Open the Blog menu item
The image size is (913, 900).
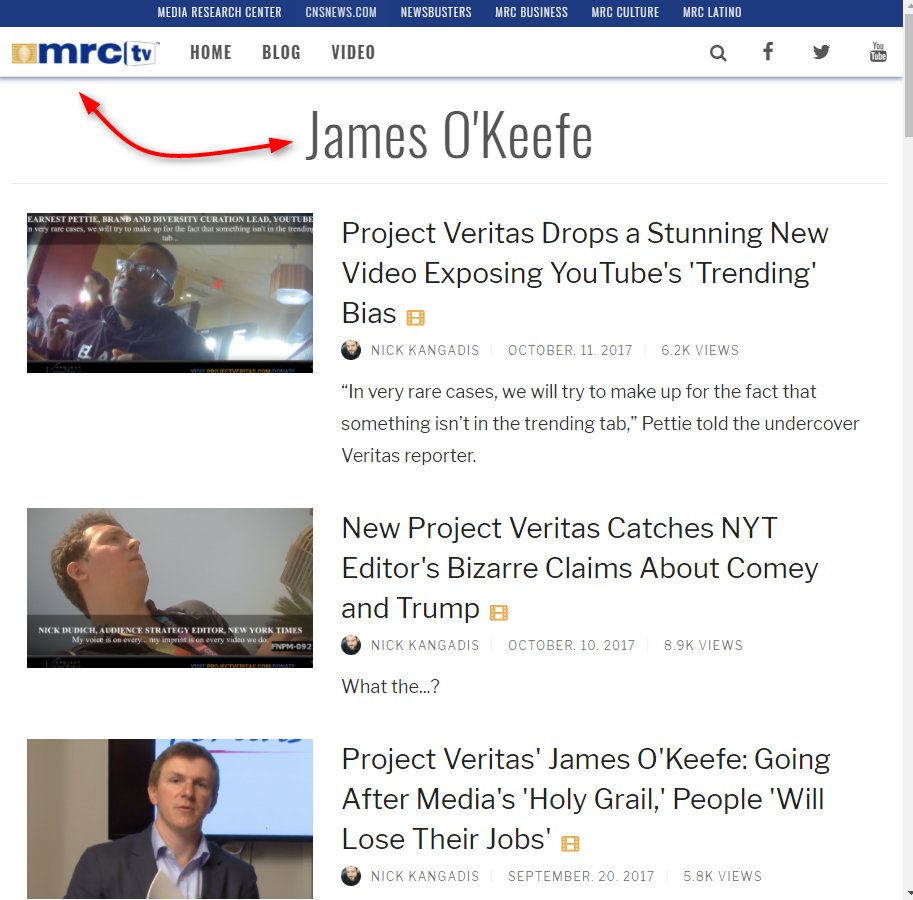281,52
